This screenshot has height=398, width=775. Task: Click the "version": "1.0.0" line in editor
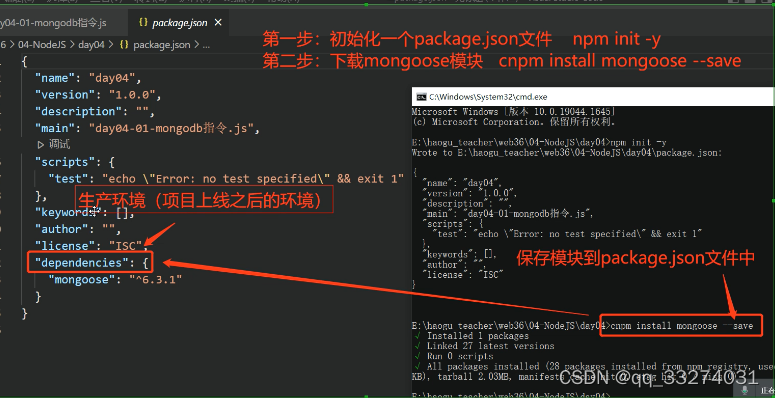tap(98, 94)
